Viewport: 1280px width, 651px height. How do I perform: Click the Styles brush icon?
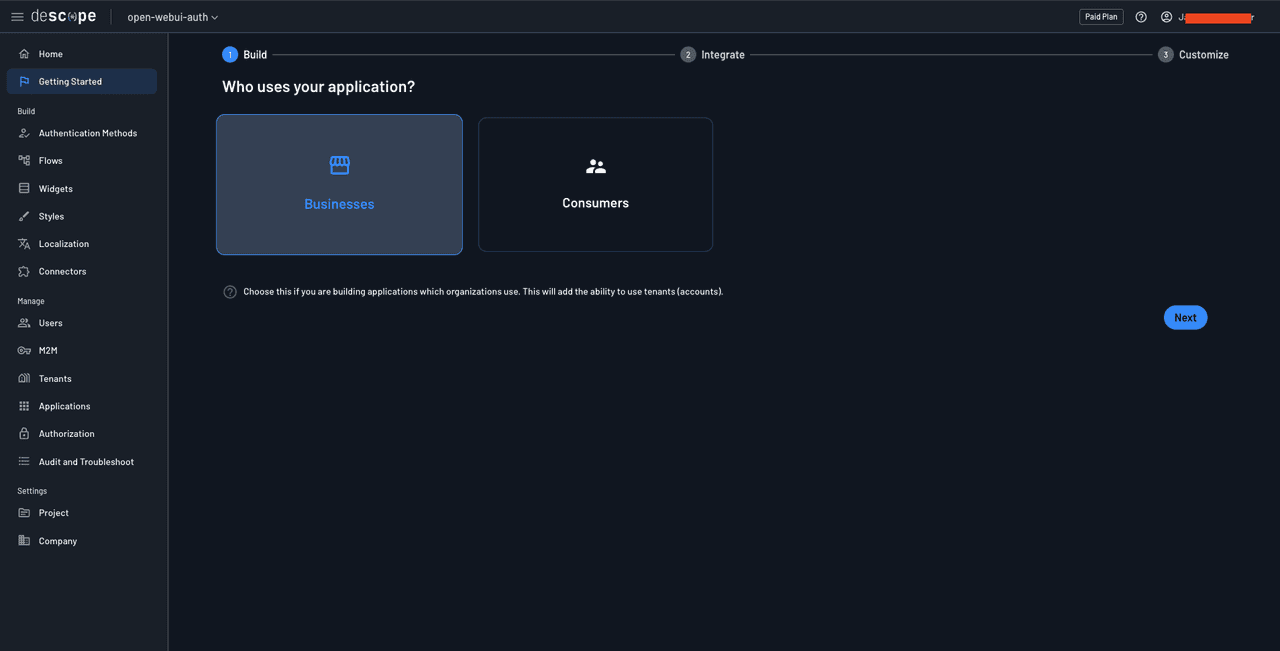tap(24, 216)
